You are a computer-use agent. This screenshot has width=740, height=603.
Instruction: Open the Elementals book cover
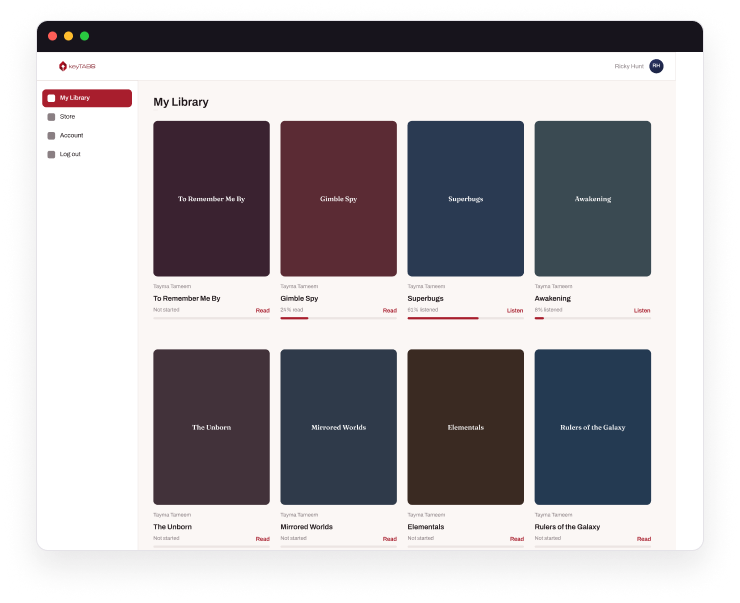[x=466, y=427]
